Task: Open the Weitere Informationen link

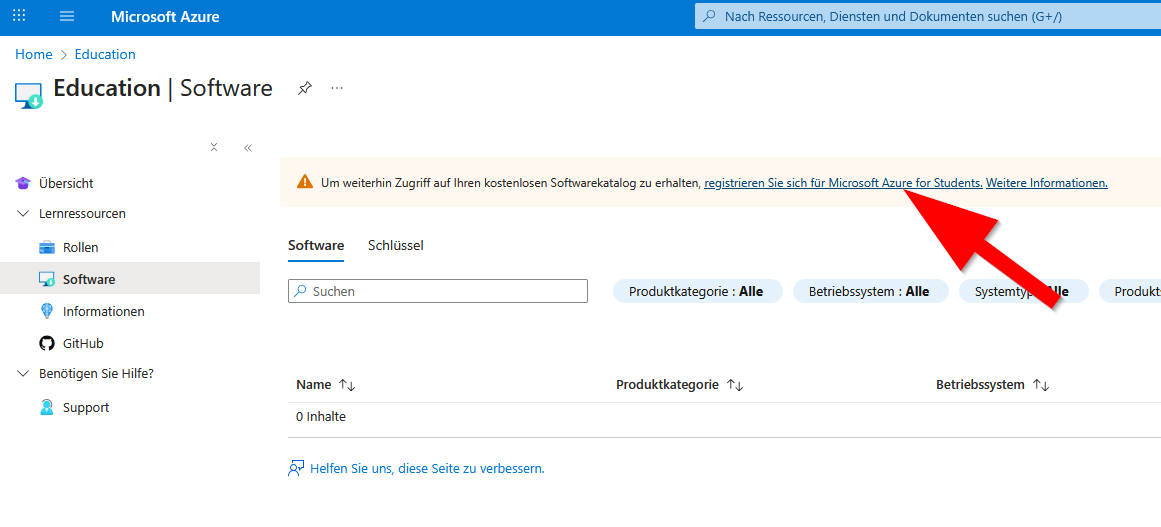Action: pyautogui.click(x=1046, y=183)
